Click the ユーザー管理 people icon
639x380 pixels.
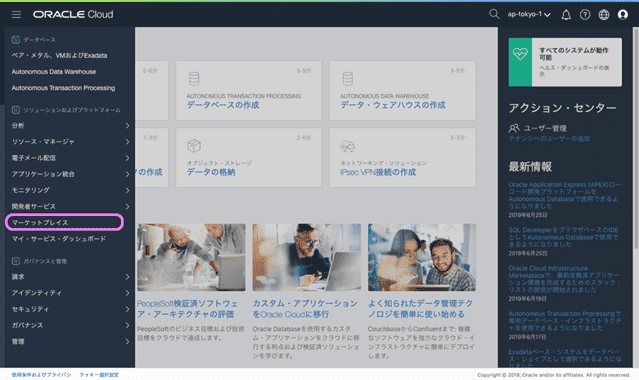point(514,128)
